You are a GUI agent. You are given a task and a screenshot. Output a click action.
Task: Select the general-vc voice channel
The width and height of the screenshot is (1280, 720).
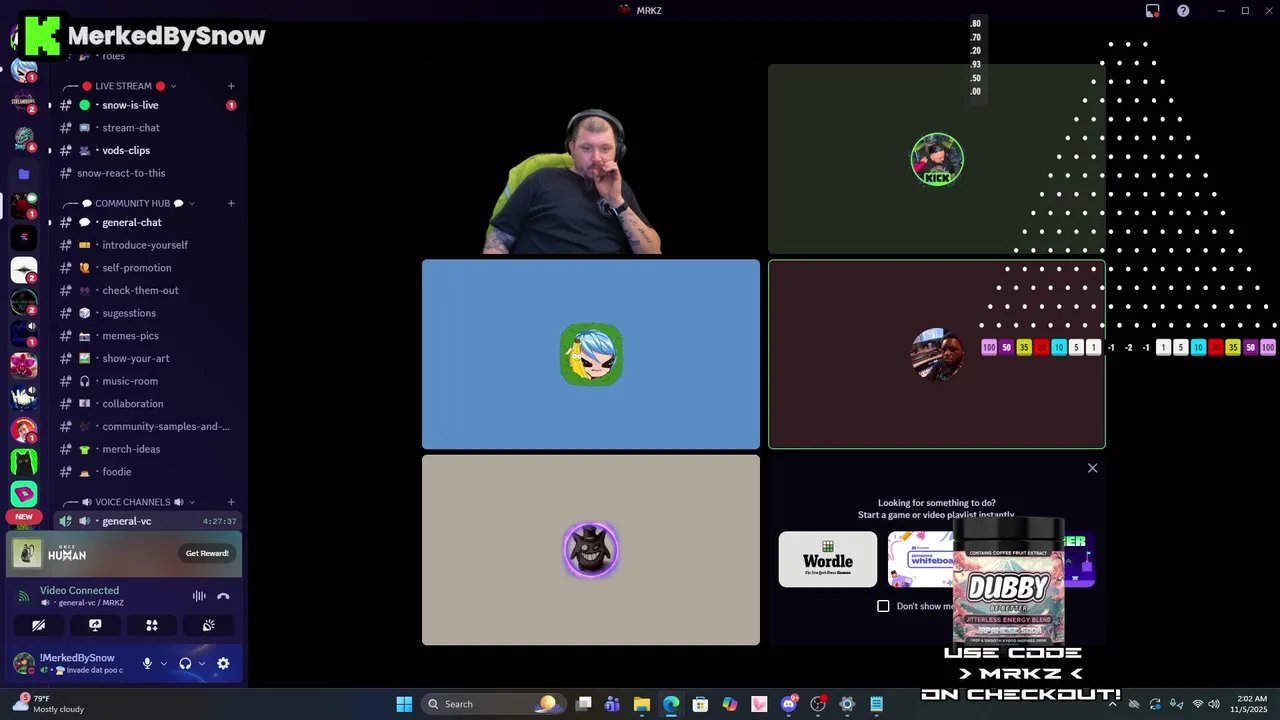pyautogui.click(x=148, y=521)
